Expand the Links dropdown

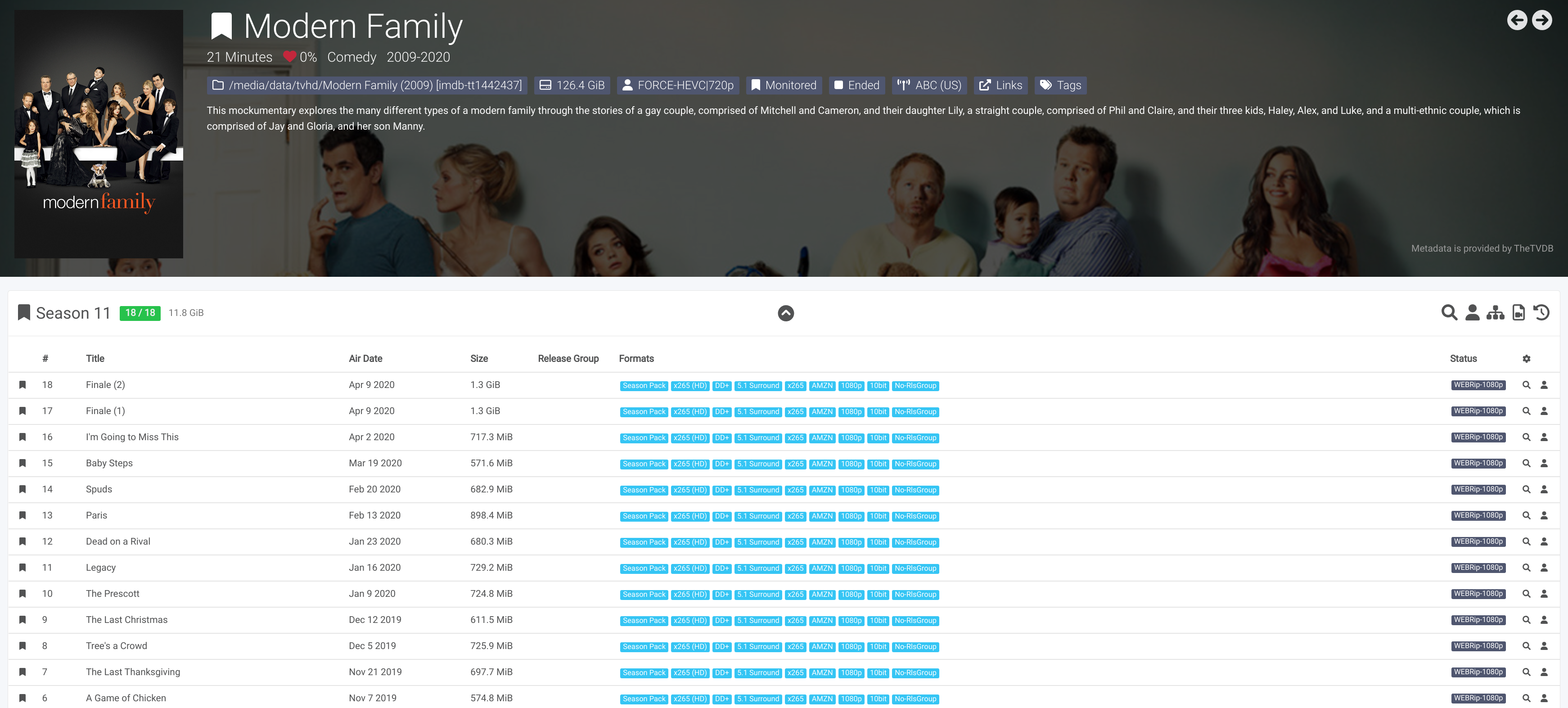click(1000, 85)
